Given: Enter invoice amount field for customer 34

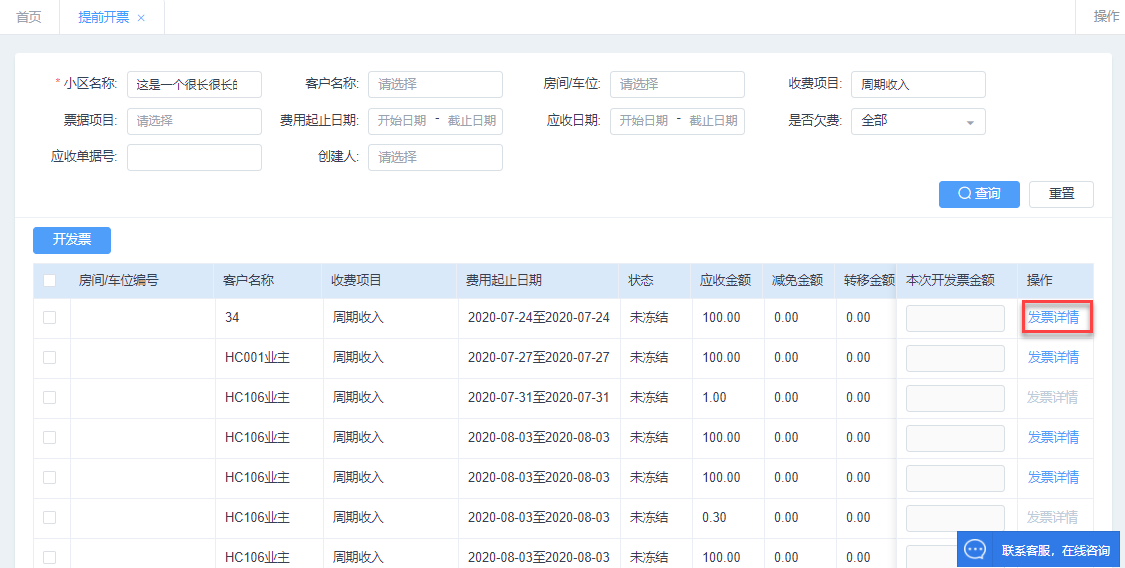Looking at the screenshot, I should (x=955, y=318).
